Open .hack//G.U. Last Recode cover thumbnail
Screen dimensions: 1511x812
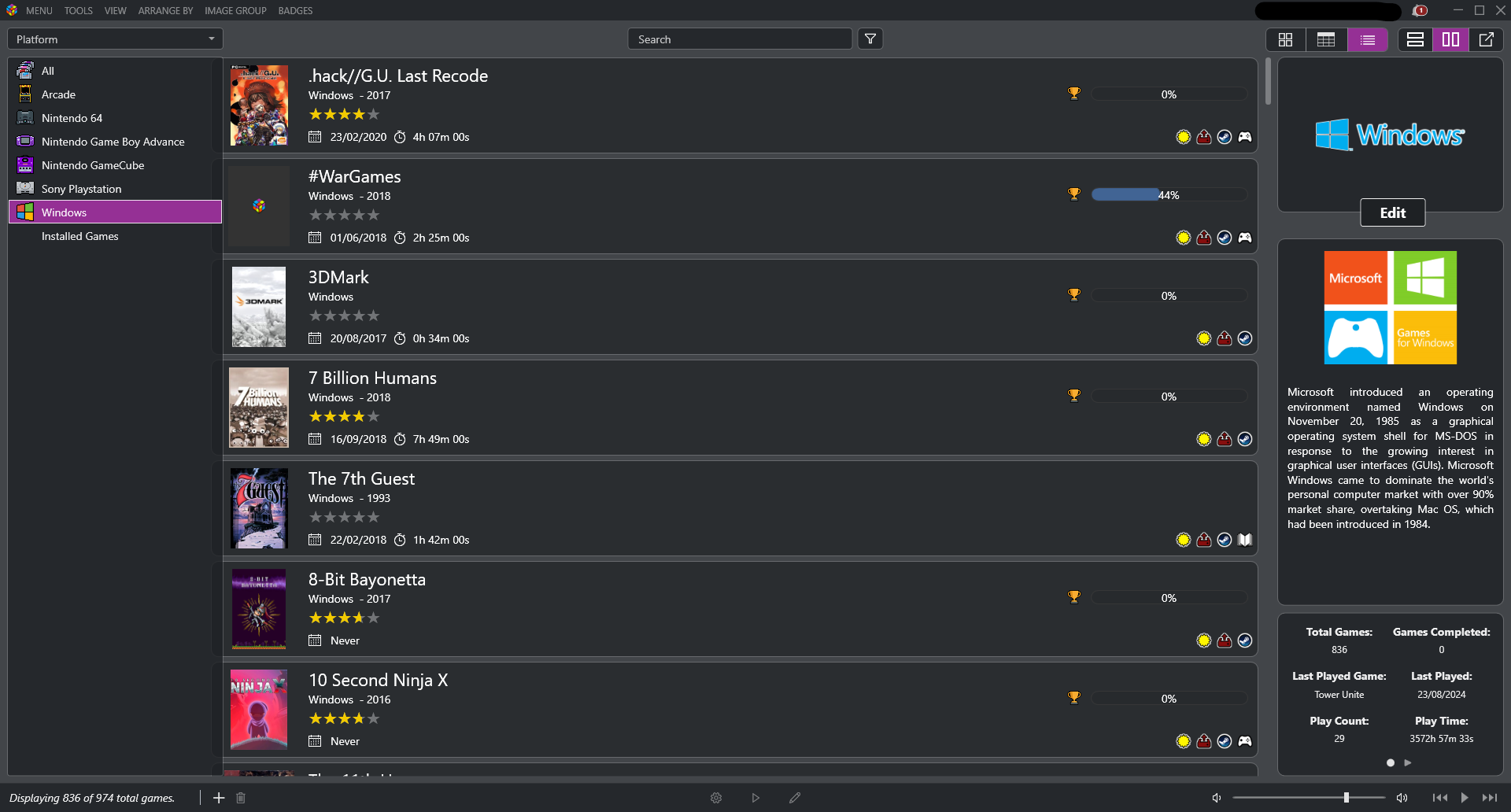[x=259, y=105]
